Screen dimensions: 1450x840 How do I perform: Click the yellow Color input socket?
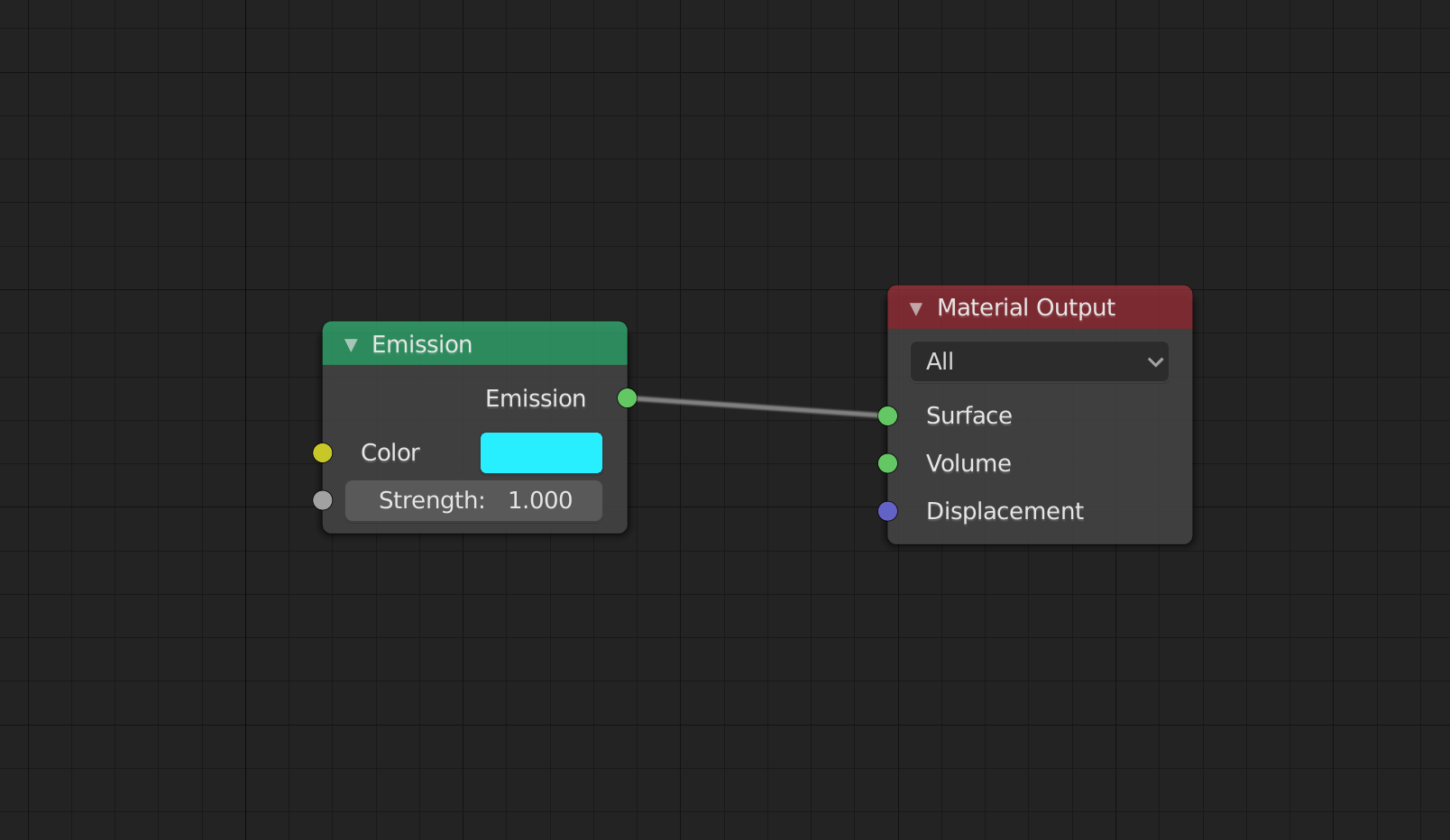pos(322,452)
